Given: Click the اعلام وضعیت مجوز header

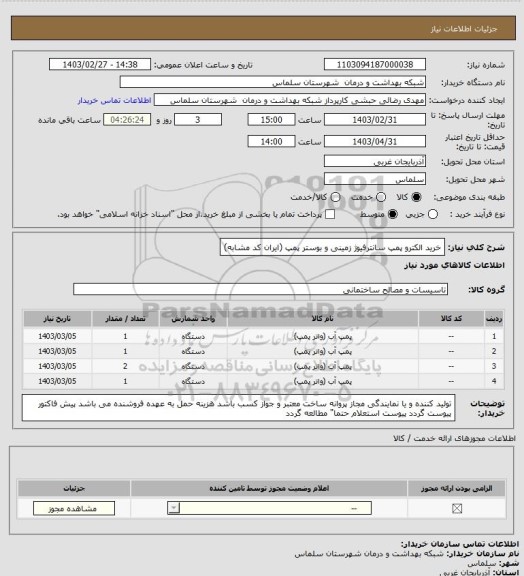Looking at the screenshot, I should (x=269, y=489).
